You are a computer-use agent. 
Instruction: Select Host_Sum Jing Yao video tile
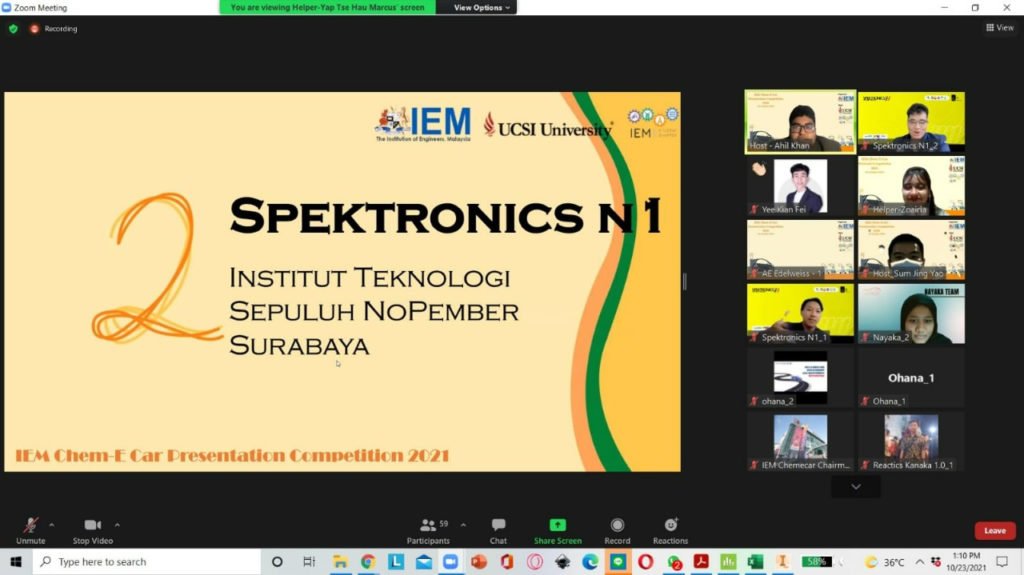point(911,250)
